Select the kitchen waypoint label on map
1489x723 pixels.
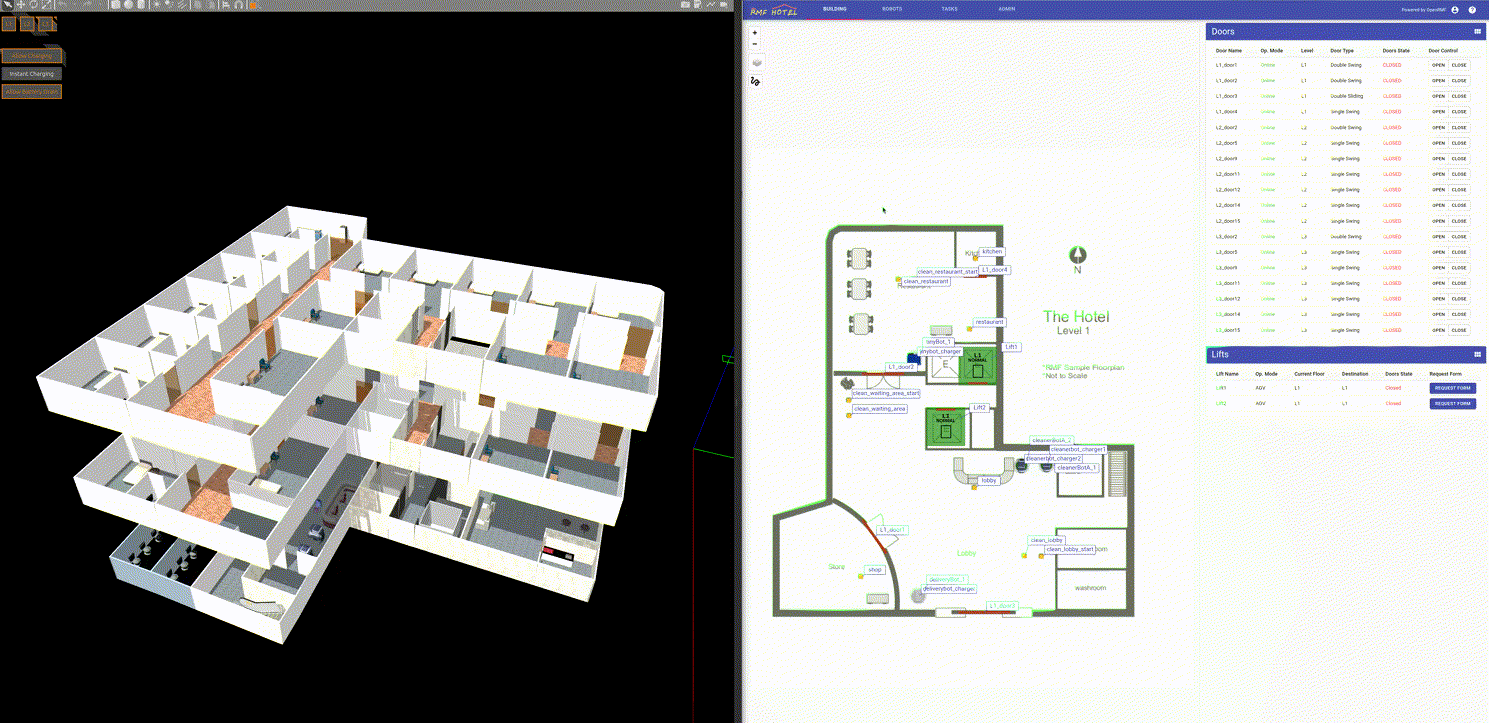(991, 252)
